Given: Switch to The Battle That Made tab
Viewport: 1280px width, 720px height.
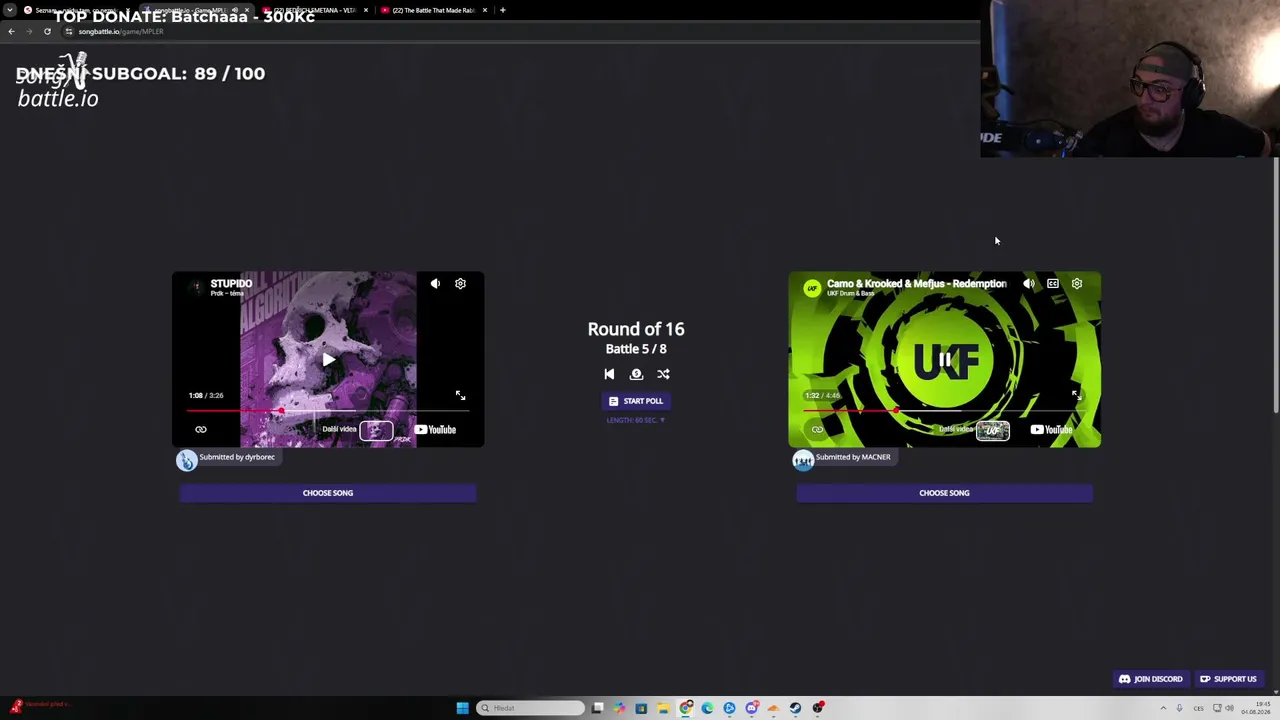Looking at the screenshot, I should tap(434, 10).
